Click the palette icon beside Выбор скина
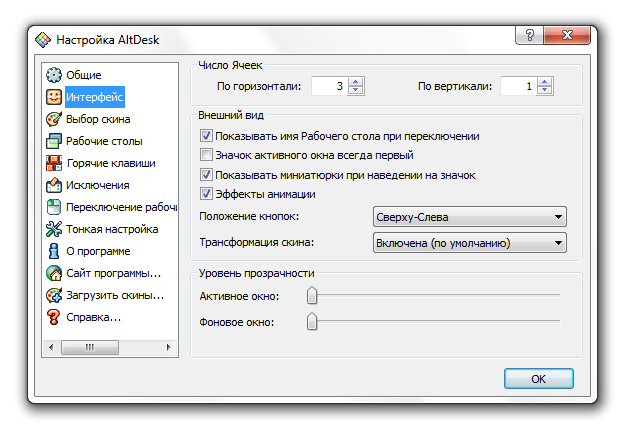The image size is (632, 433). 54,119
